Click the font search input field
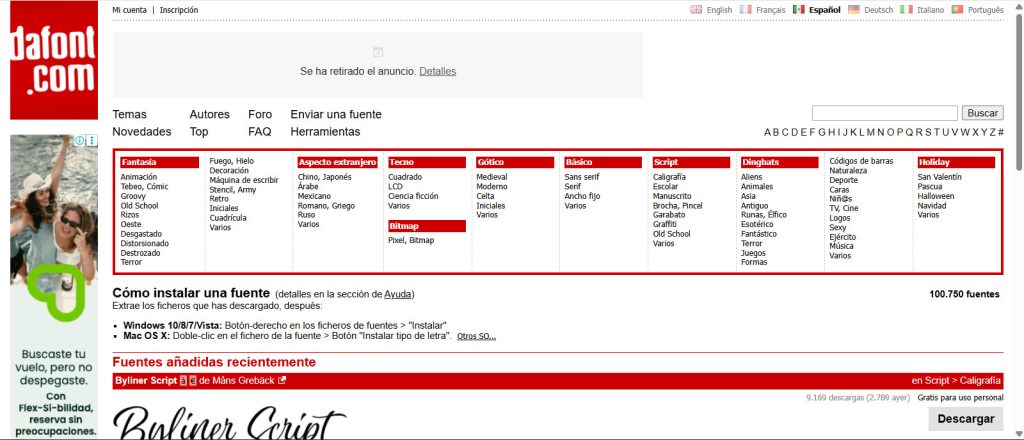The width and height of the screenshot is (1024, 440). click(x=884, y=113)
